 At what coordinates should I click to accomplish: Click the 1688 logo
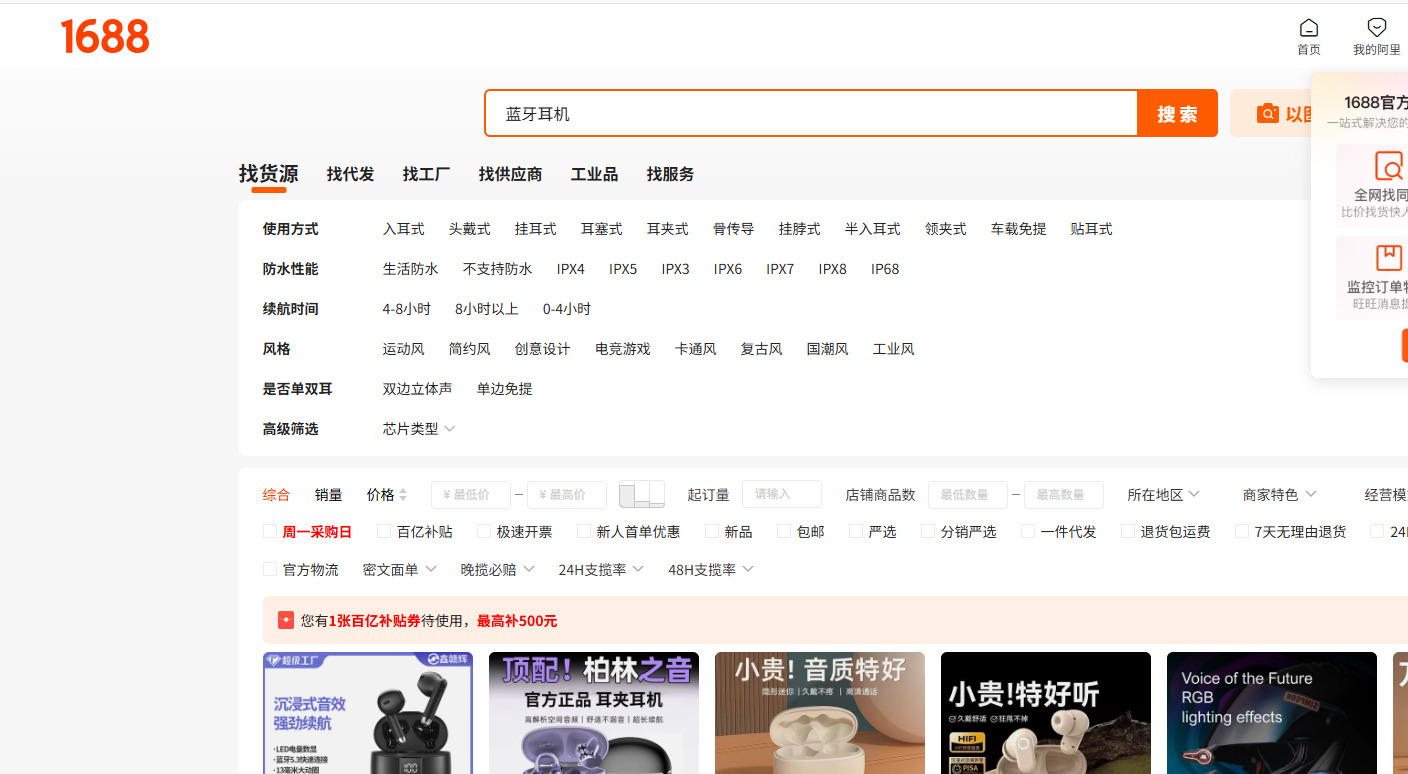[105, 37]
